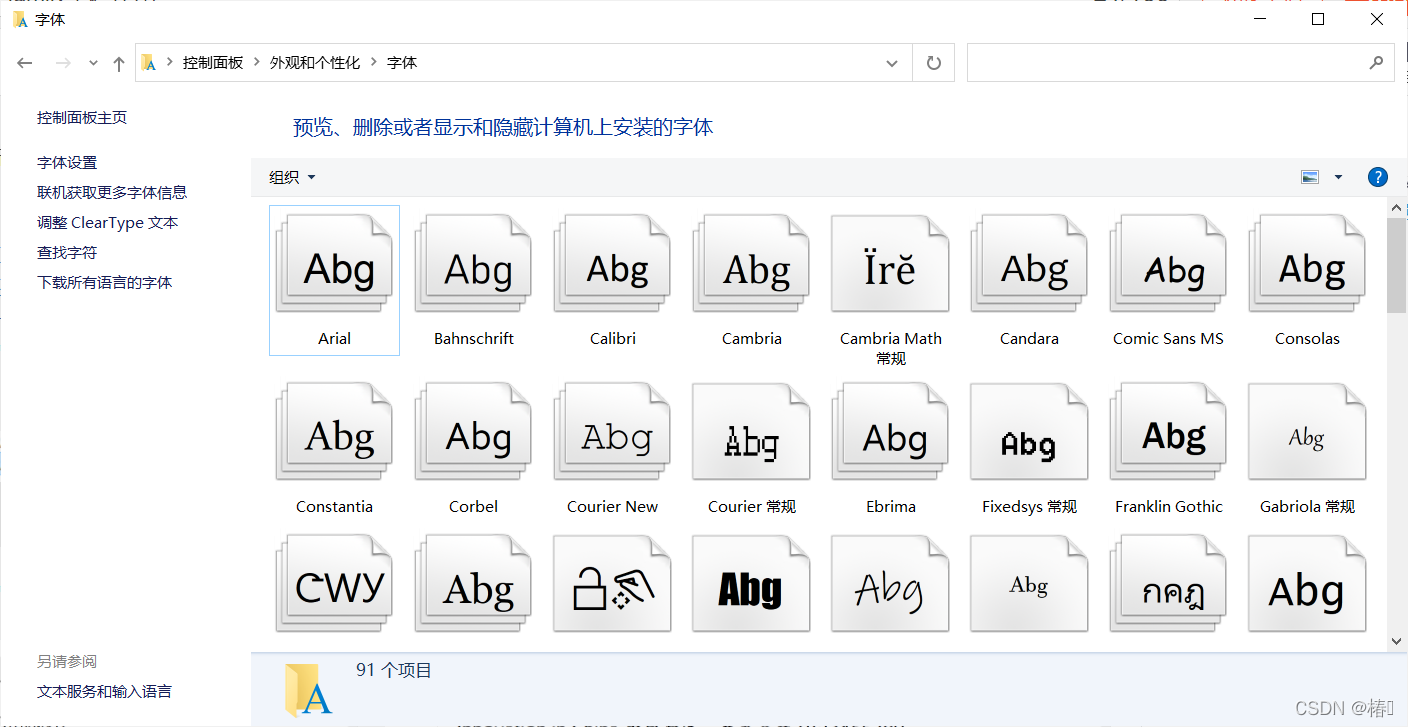
Task: Change view using the view mode button
Action: (1310, 177)
